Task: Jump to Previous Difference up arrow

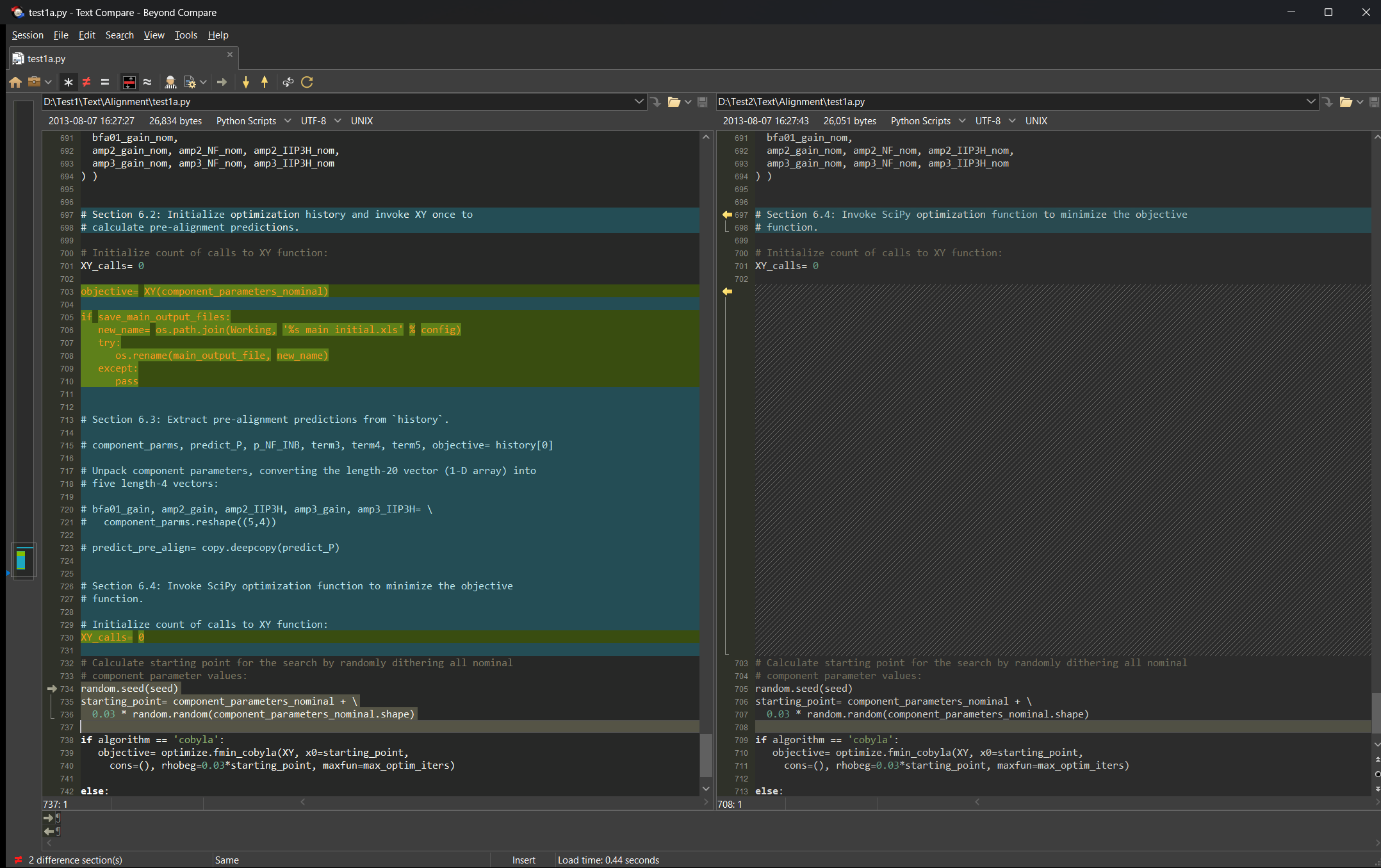Action: click(265, 82)
